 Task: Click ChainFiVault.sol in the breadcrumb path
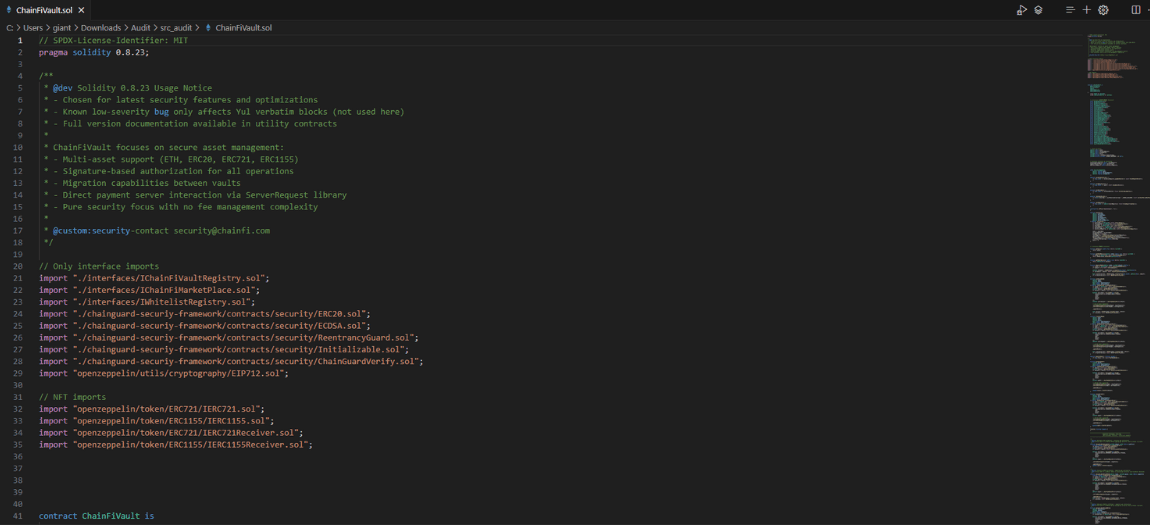point(243,28)
